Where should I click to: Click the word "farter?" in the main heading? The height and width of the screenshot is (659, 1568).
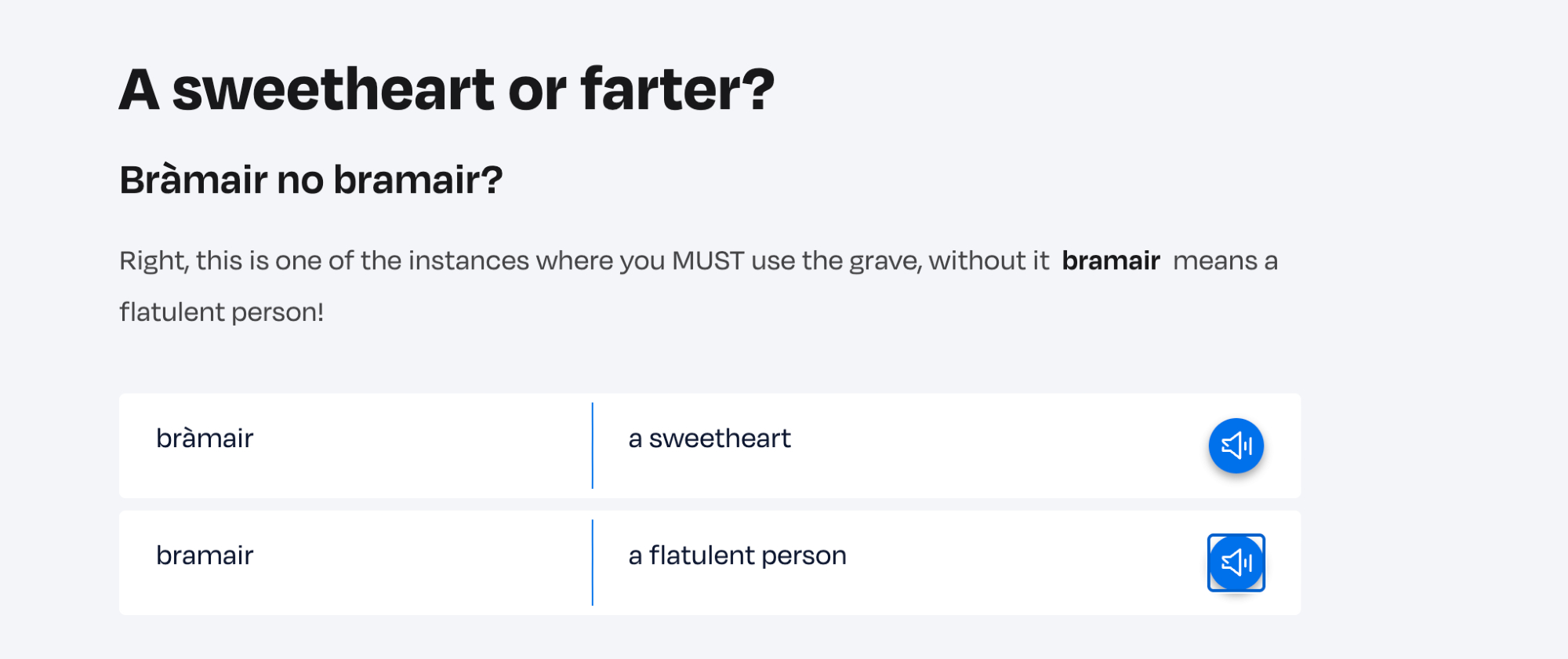(x=677, y=89)
